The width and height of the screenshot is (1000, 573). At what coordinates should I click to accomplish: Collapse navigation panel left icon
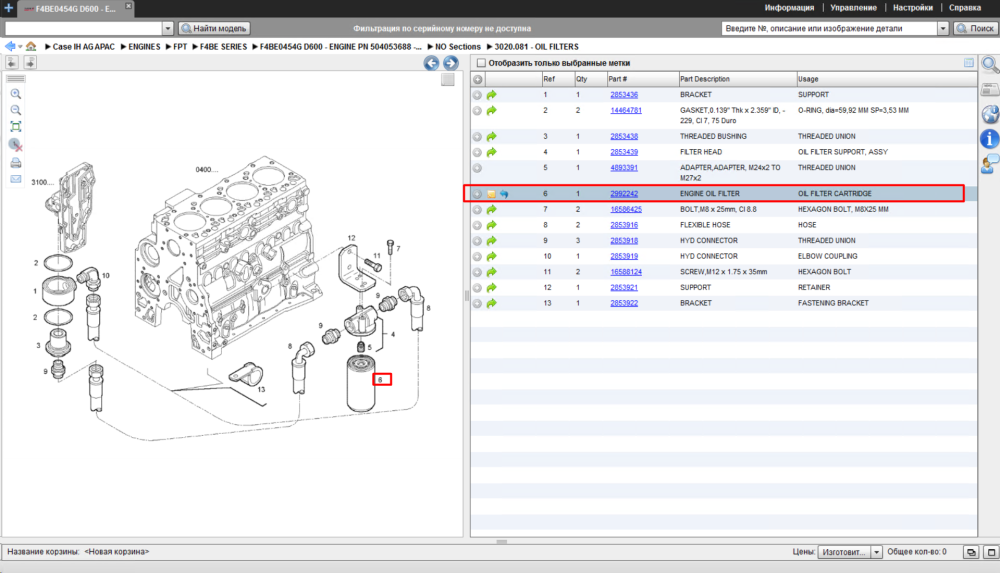[11, 62]
